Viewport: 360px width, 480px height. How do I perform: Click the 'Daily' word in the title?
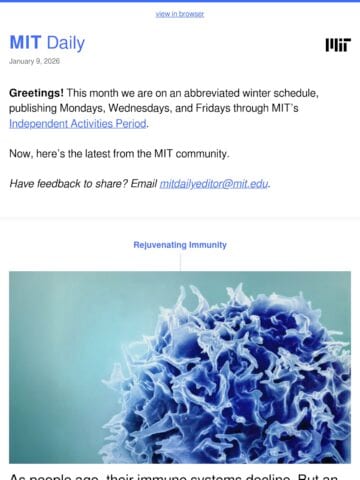click(66, 43)
